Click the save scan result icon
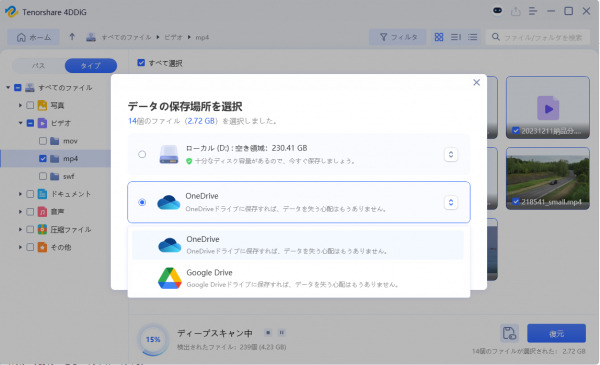 pos(509,333)
